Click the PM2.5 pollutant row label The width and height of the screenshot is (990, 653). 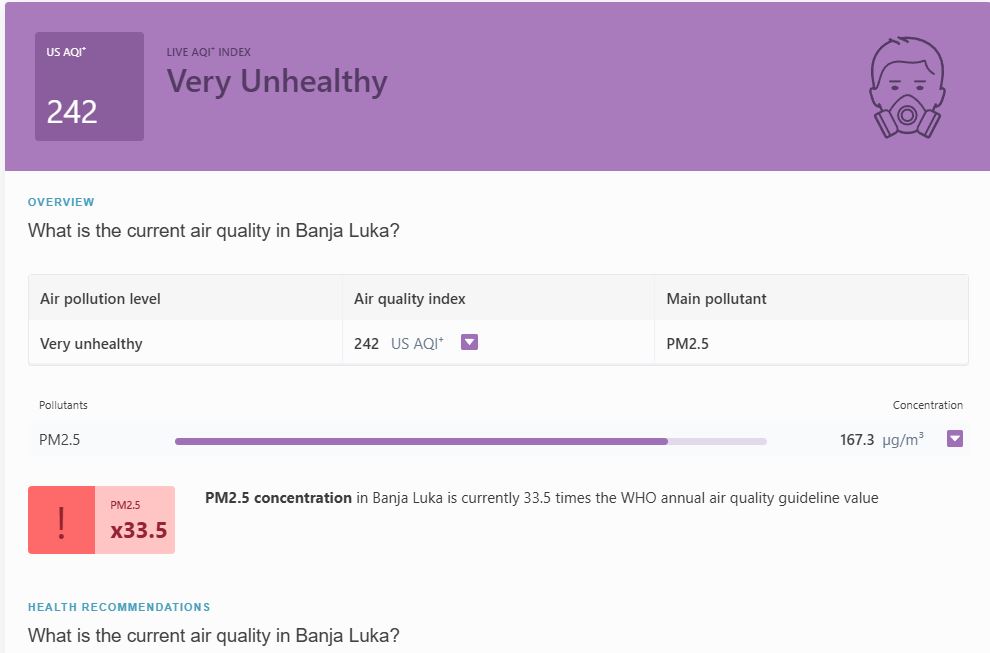[59, 439]
